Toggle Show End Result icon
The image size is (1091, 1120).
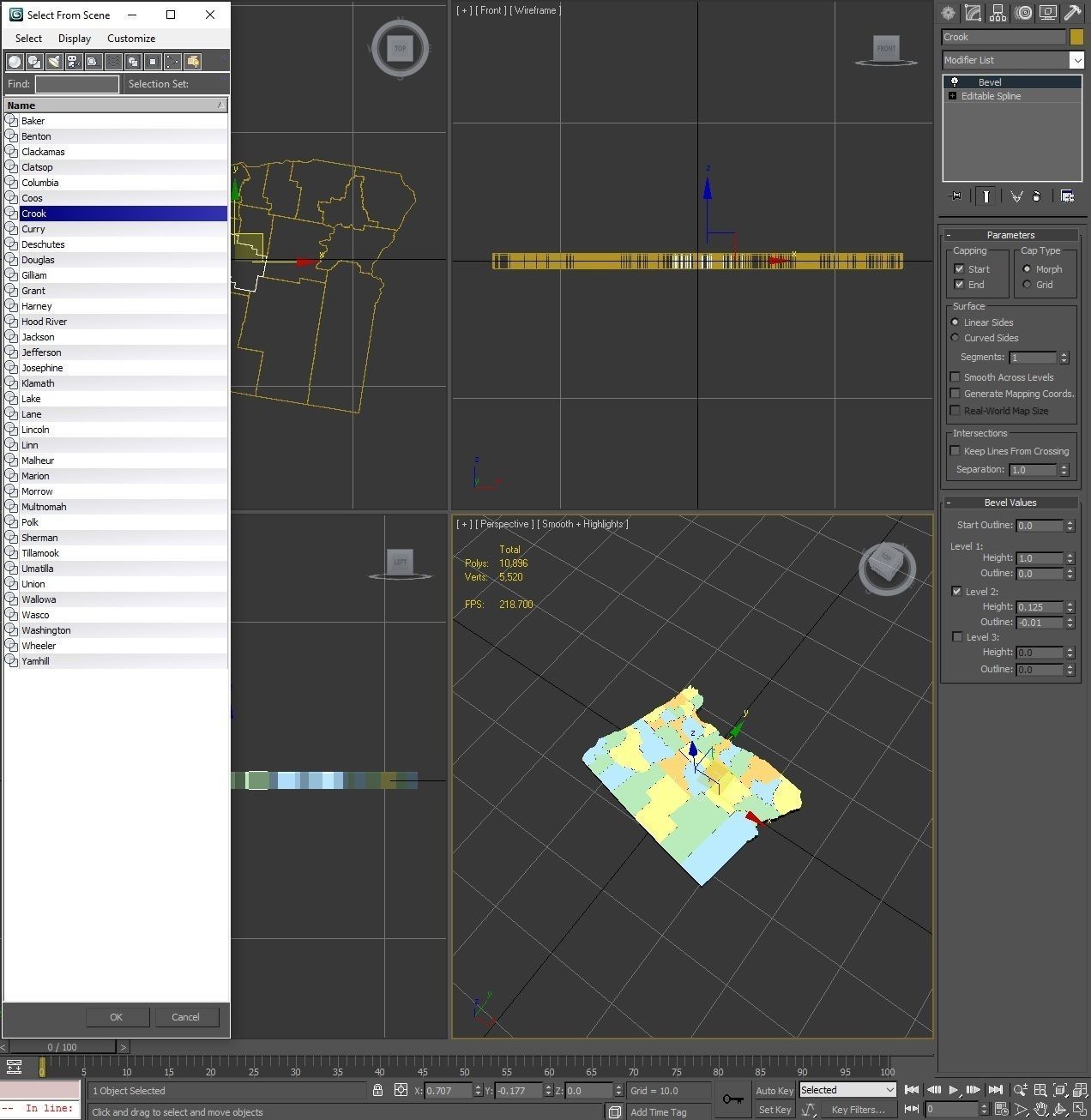click(986, 196)
